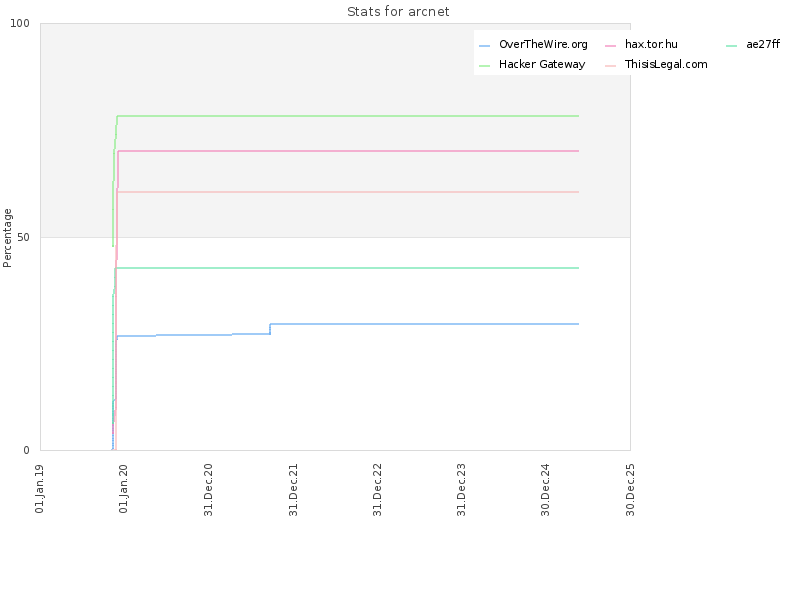Click the 01.Jan.20 x-axis label
This screenshot has height=600, width=800.
point(123,489)
